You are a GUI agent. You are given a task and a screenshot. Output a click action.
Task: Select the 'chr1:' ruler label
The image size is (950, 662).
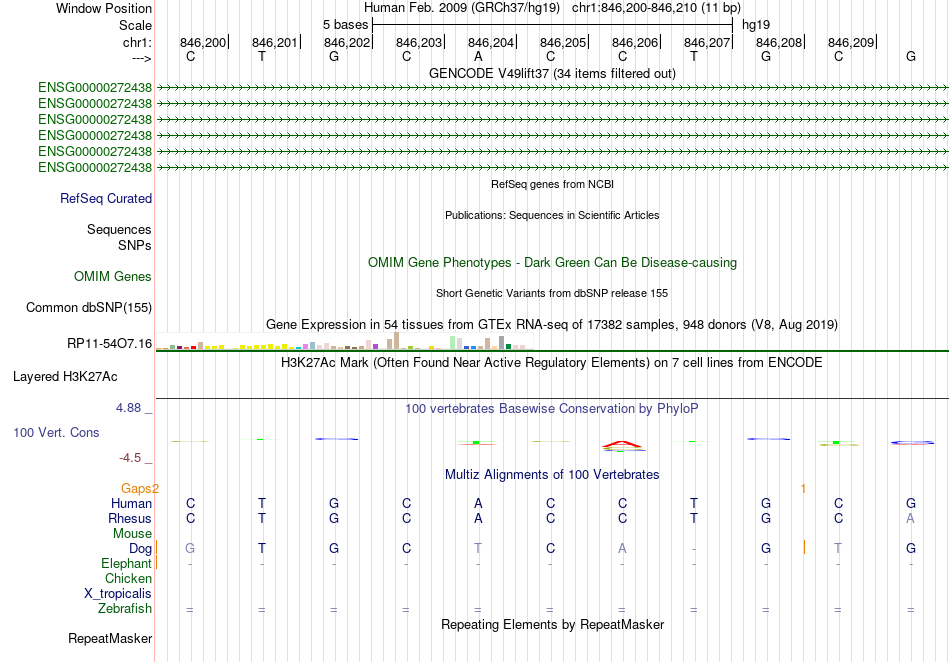[x=137, y=42]
